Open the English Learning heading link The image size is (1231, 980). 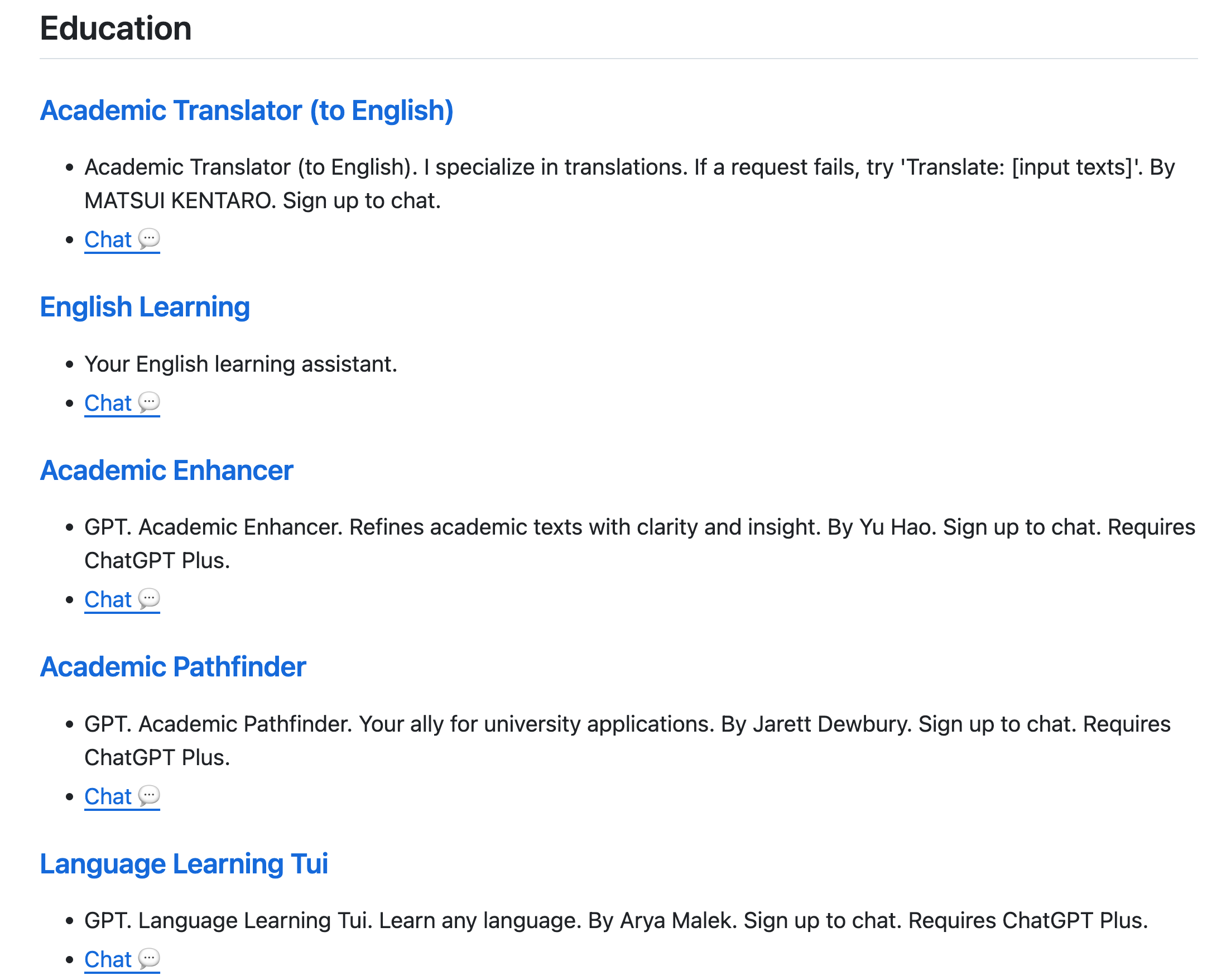(145, 308)
